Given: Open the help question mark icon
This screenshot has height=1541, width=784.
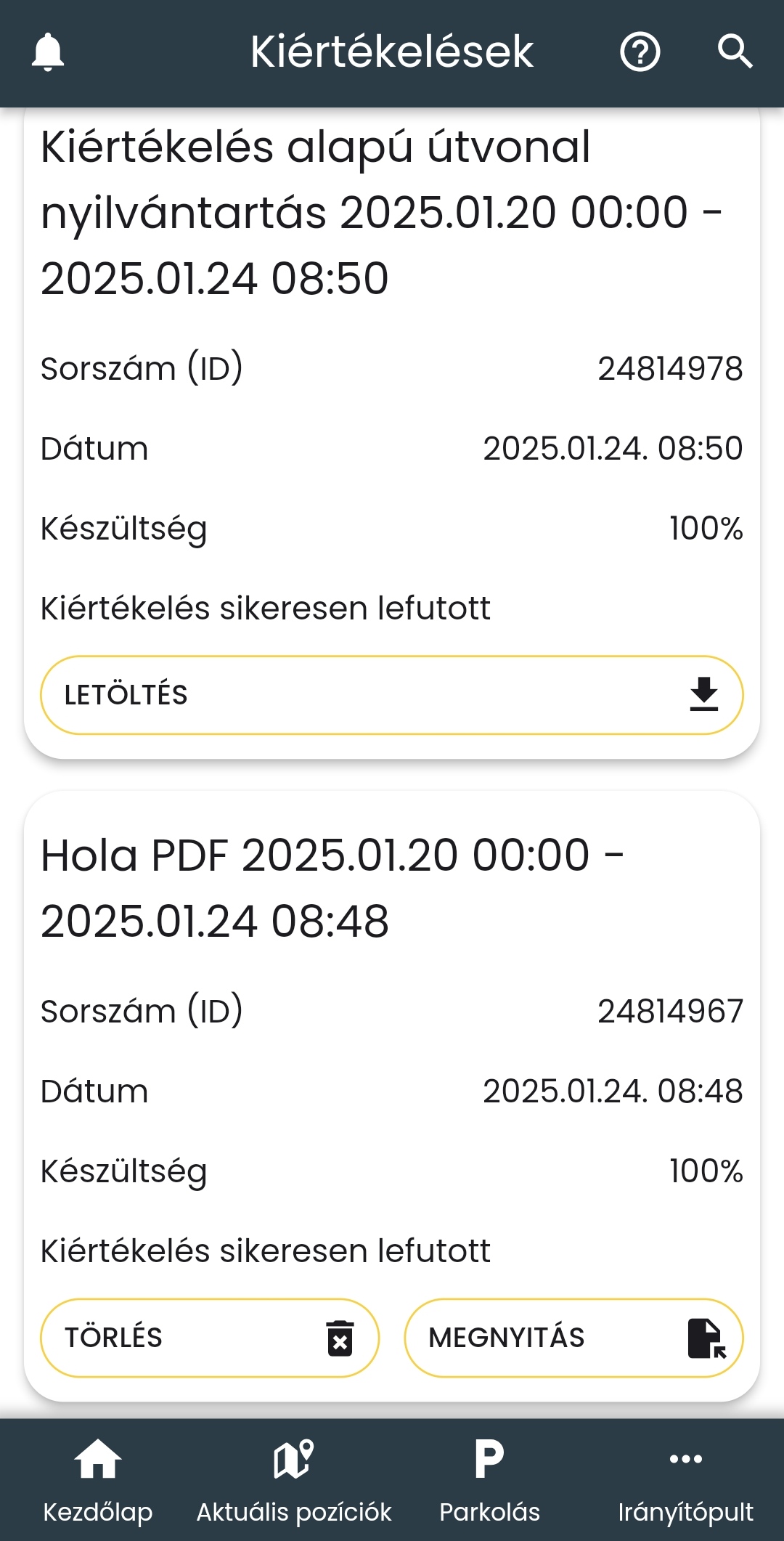Looking at the screenshot, I should point(640,52).
